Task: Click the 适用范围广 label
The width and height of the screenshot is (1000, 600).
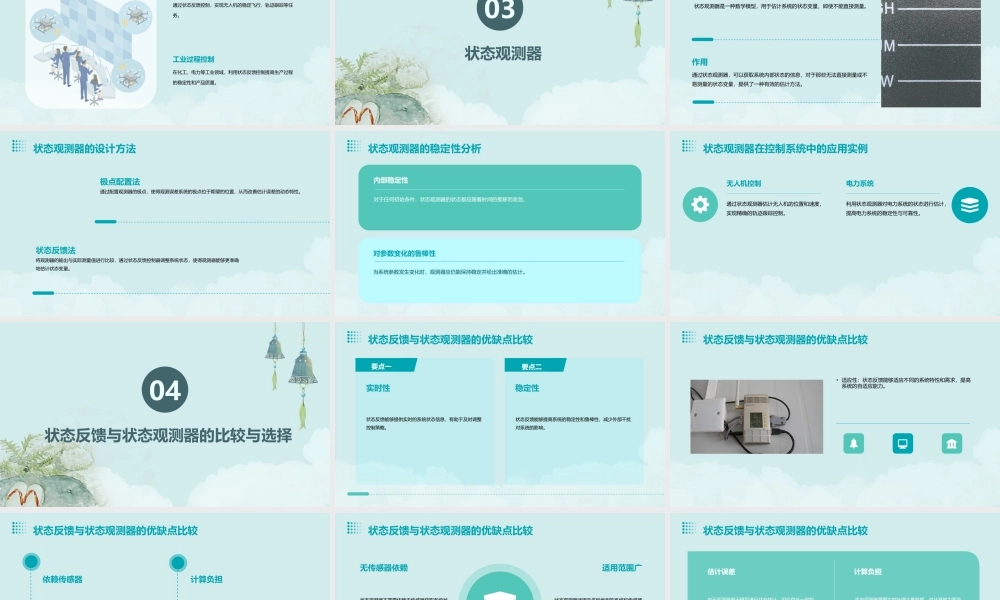Action: click(x=621, y=567)
